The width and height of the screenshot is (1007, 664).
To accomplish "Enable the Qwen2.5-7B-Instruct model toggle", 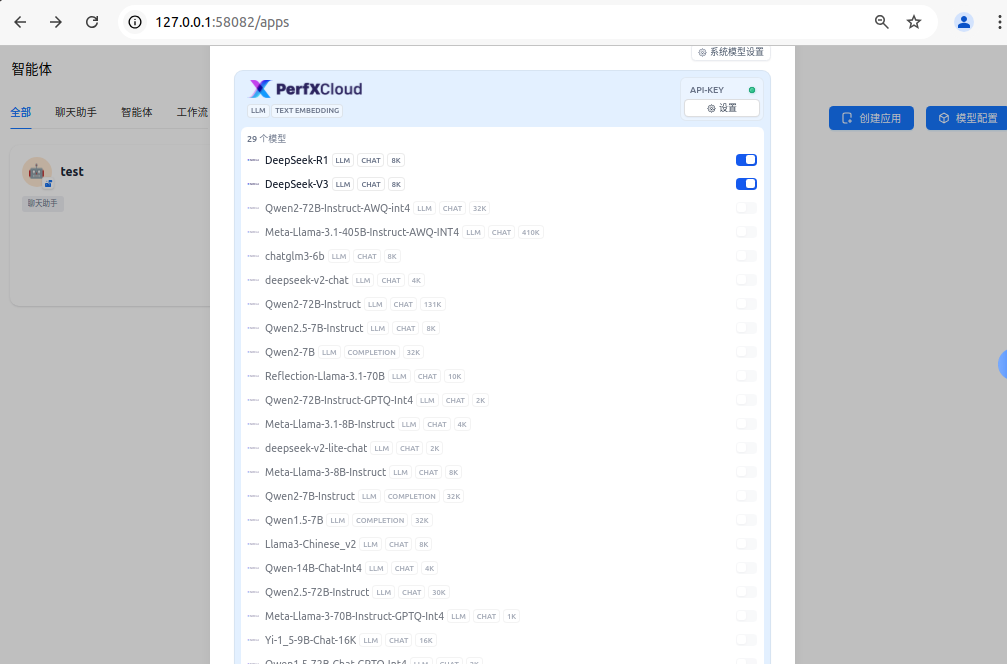I will (746, 328).
